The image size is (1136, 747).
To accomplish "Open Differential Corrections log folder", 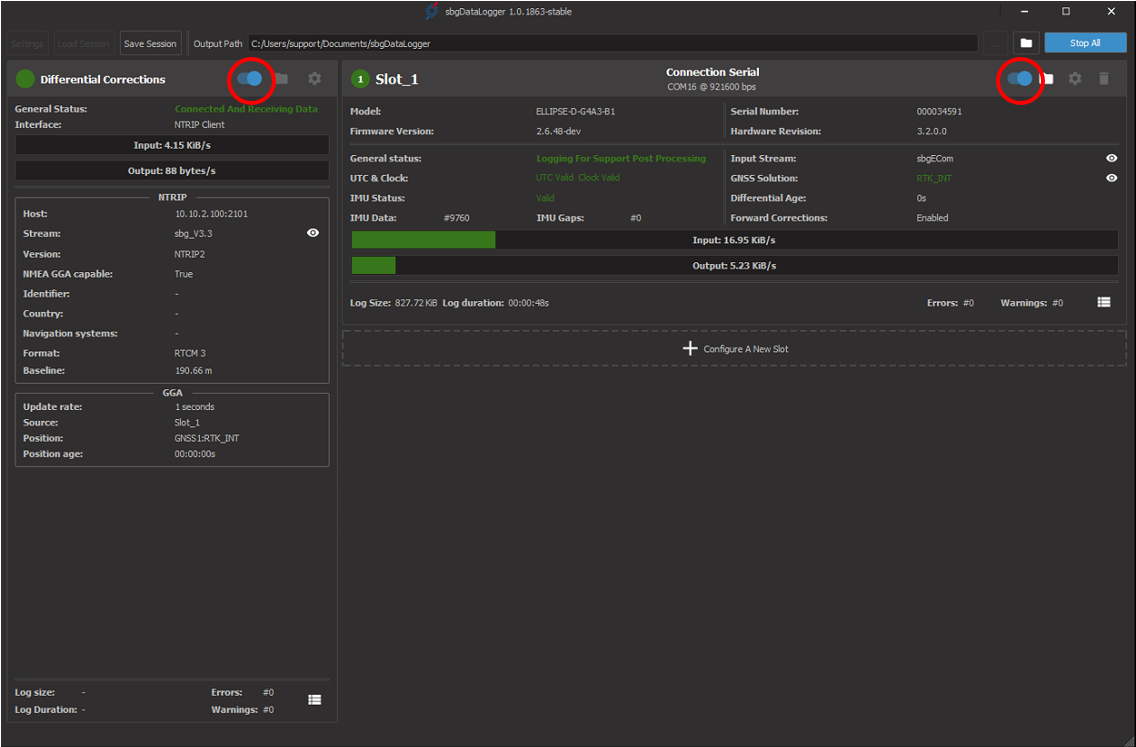I will click(282, 79).
